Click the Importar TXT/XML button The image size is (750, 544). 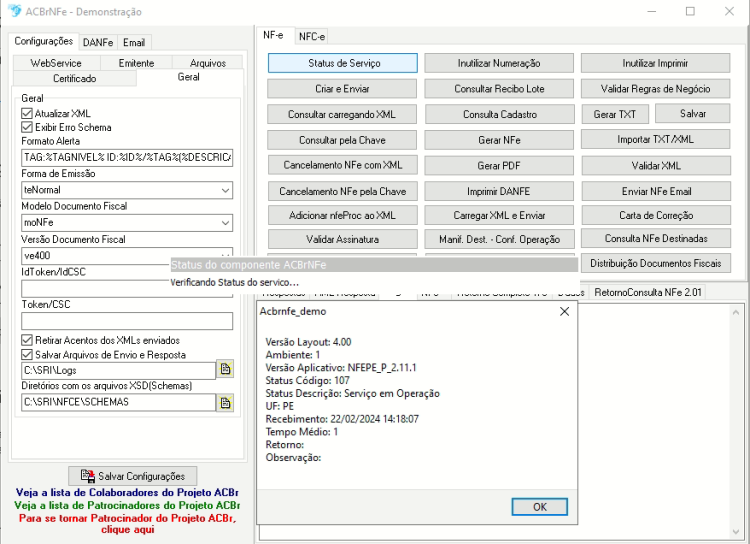(655, 140)
